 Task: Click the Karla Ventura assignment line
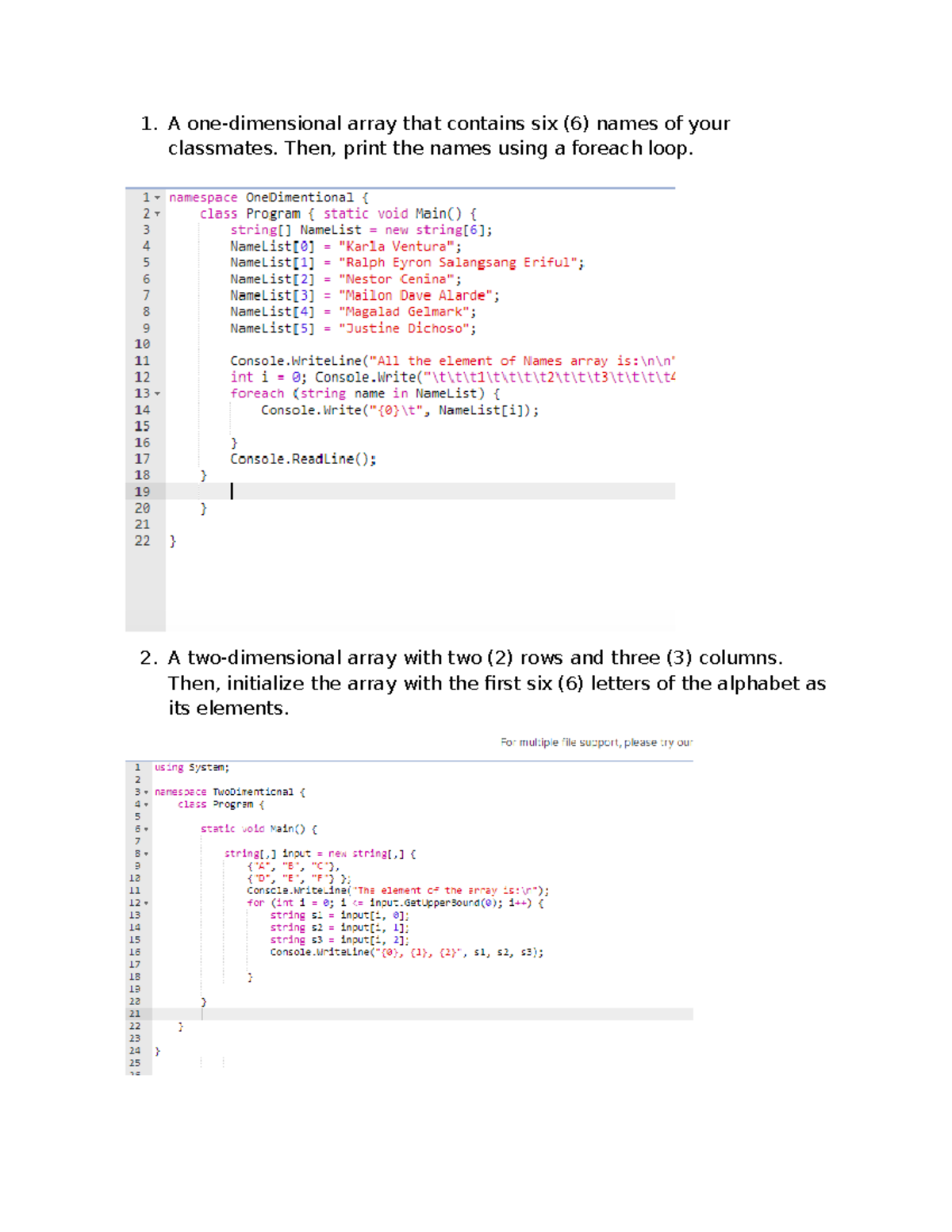[x=317, y=246]
